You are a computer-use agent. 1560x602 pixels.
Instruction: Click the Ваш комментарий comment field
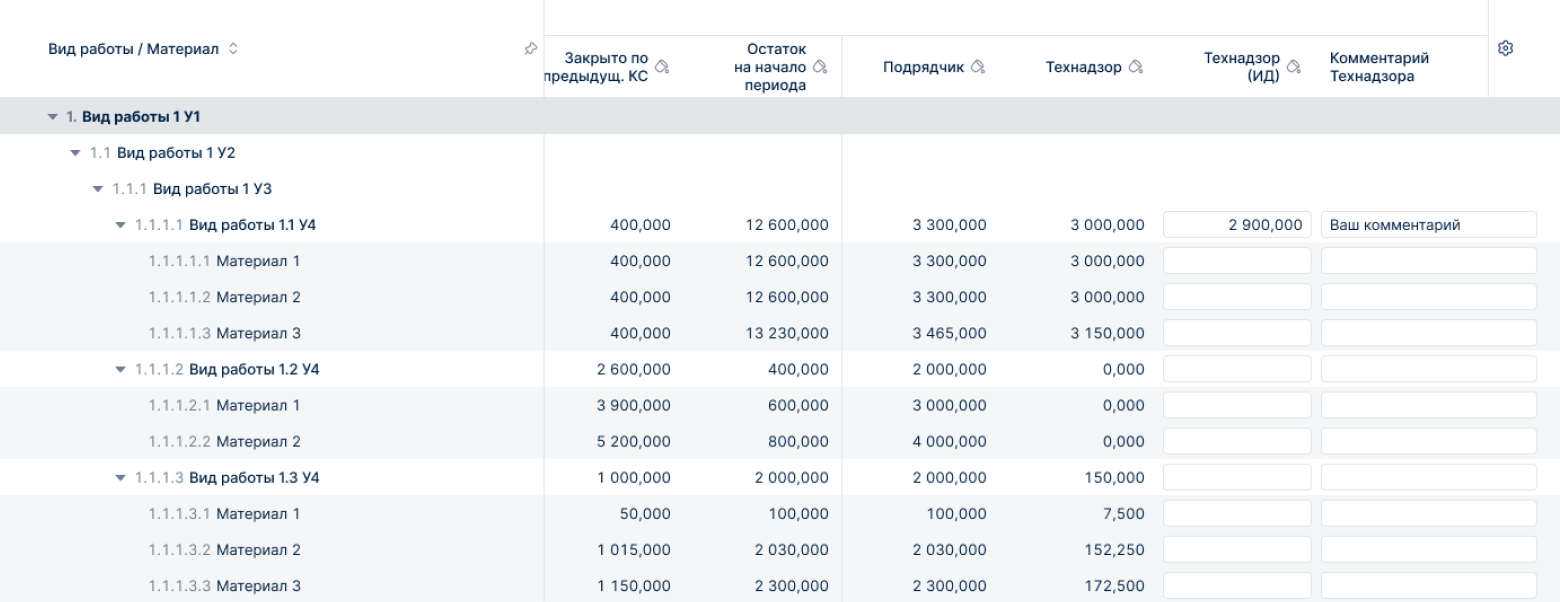coord(1428,225)
